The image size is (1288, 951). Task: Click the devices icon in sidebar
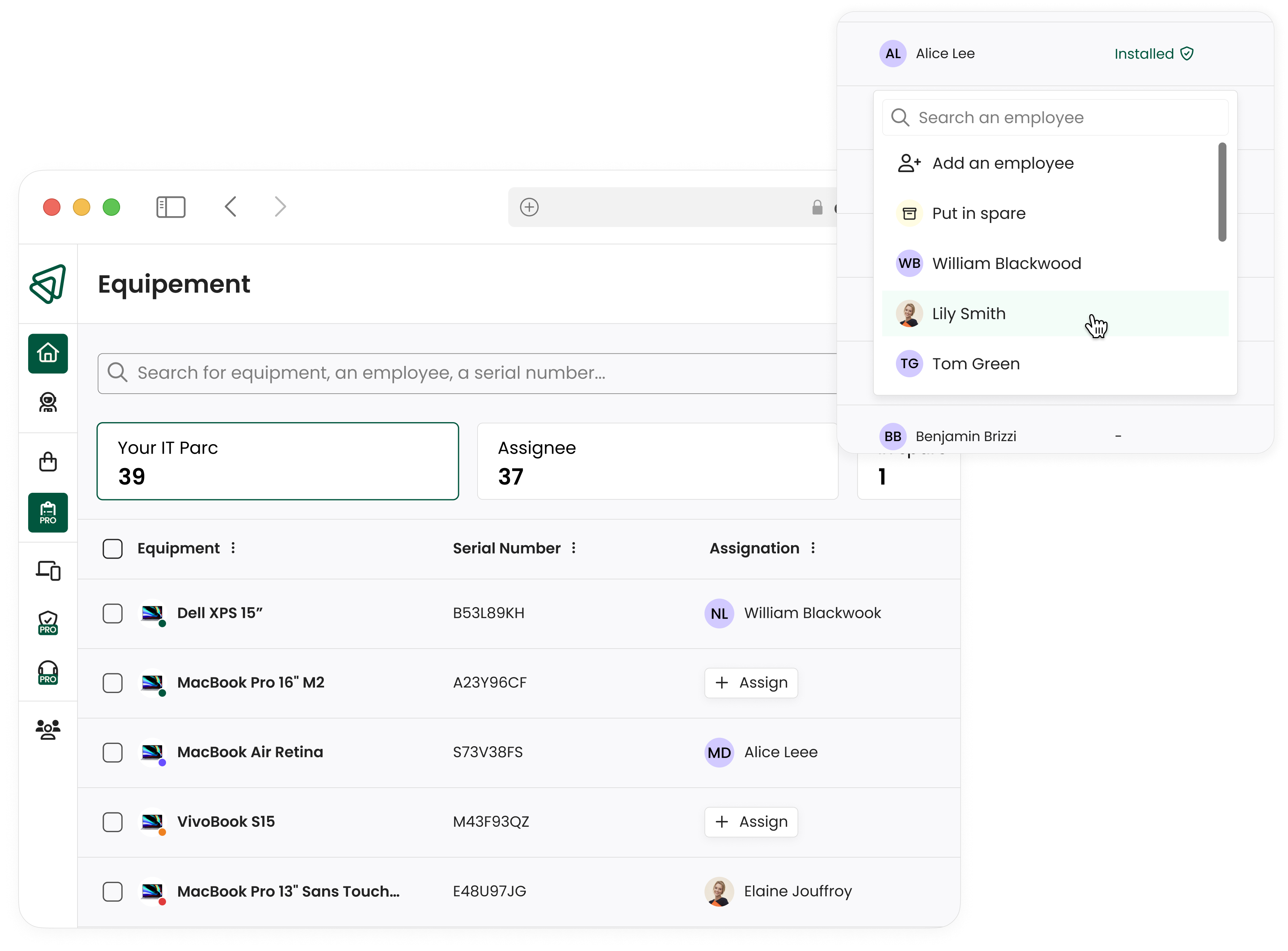click(48, 570)
